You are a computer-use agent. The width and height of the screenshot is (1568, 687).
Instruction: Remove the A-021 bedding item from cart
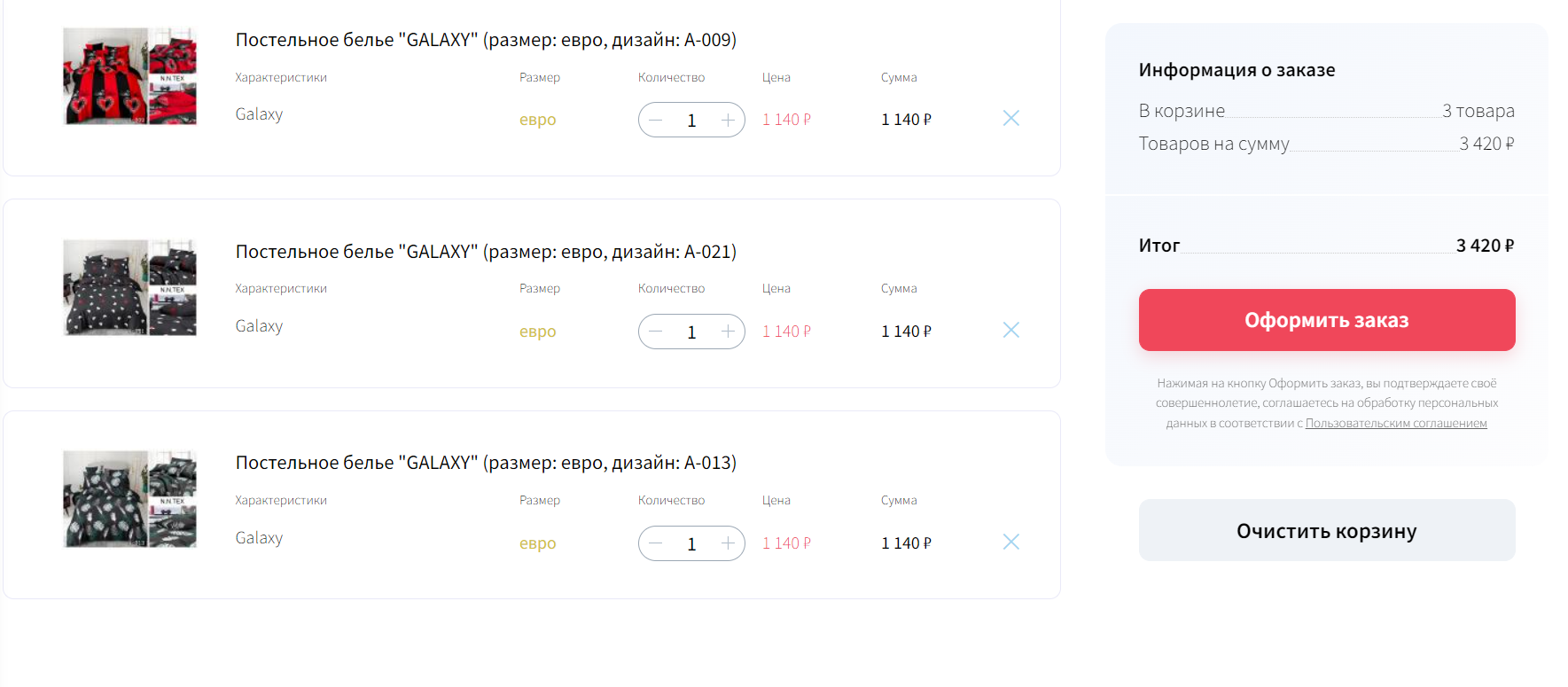(x=1010, y=330)
